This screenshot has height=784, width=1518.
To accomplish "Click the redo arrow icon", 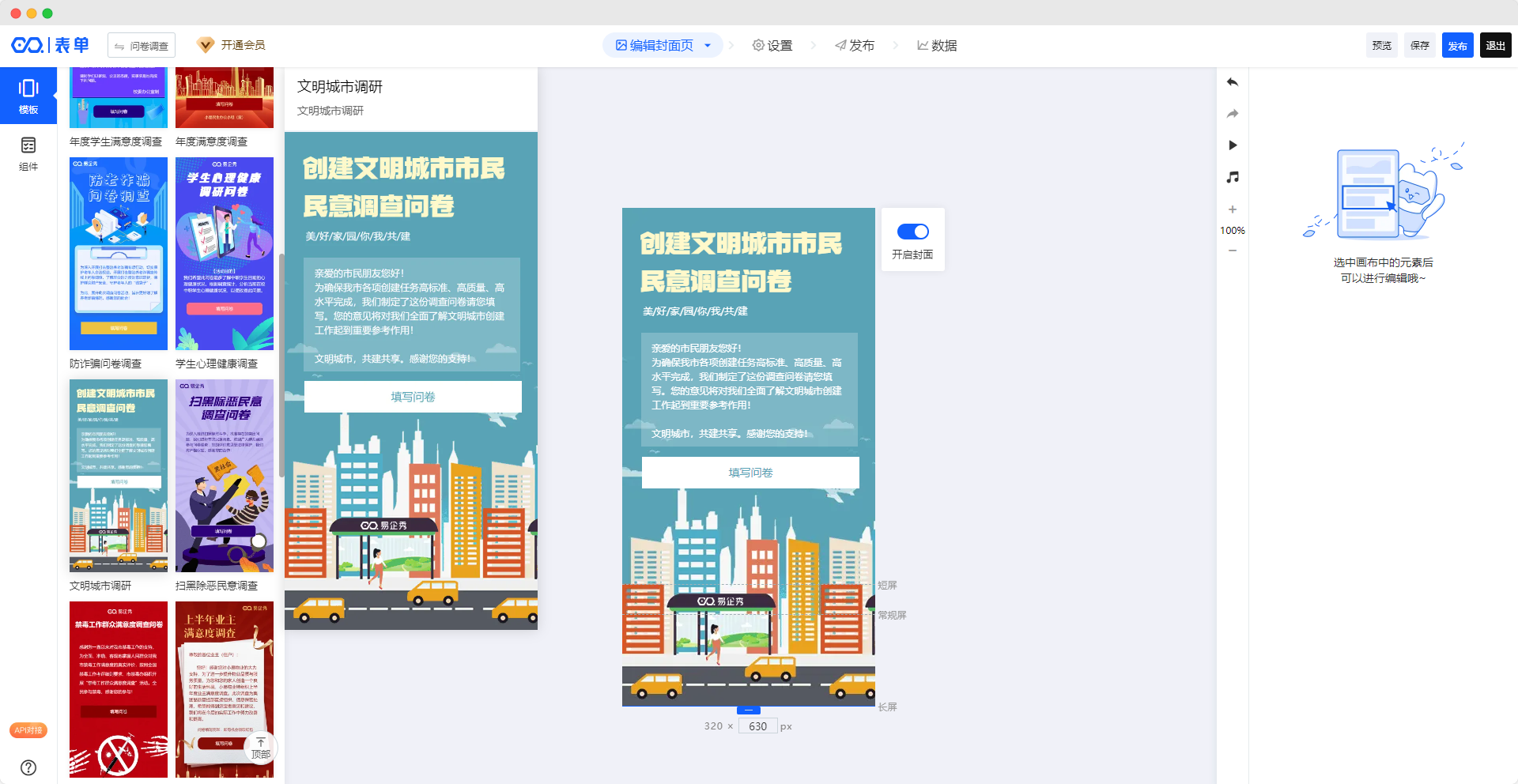I will (1233, 114).
